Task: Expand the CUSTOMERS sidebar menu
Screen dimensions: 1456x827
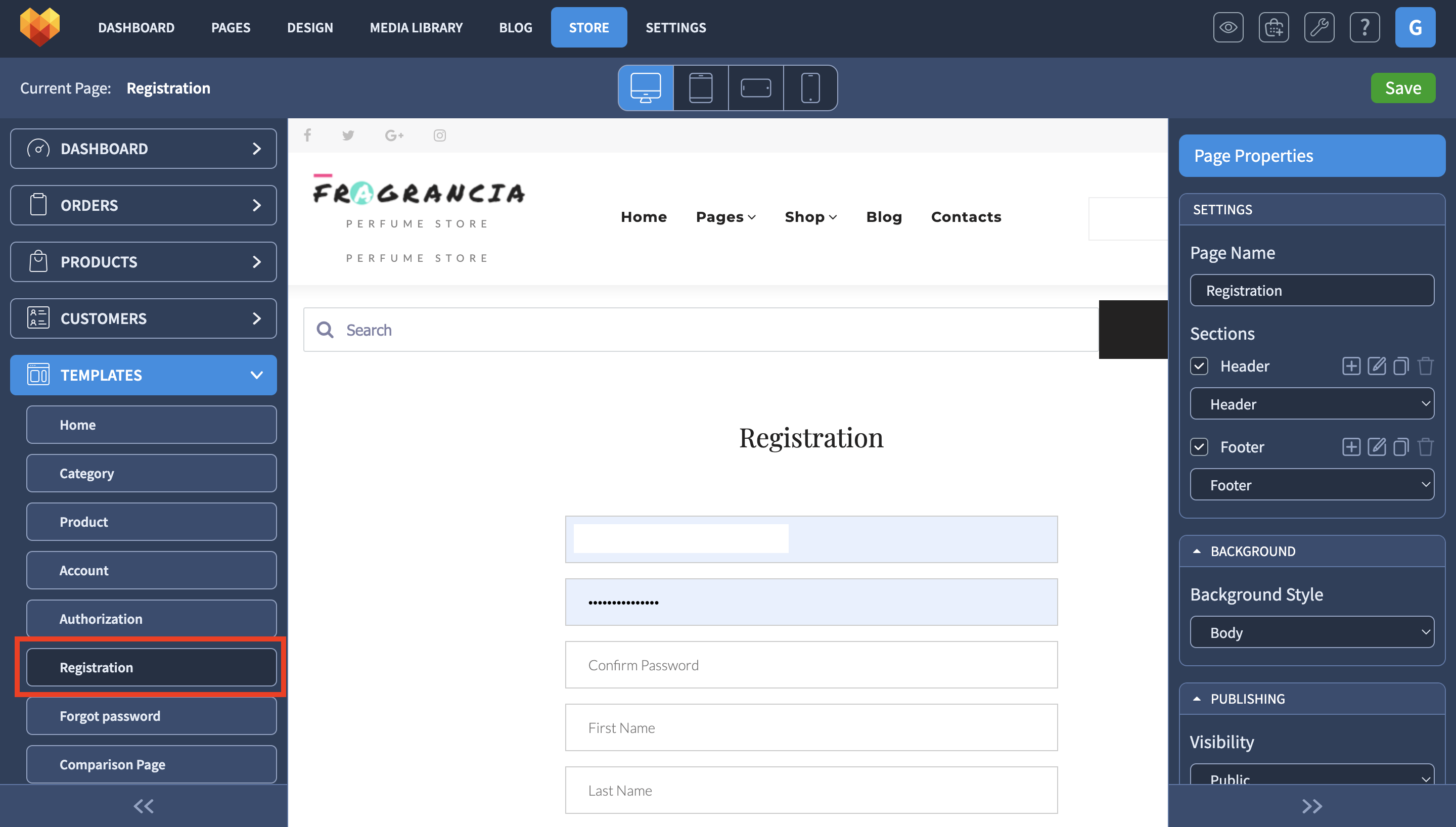Action: tap(143, 318)
